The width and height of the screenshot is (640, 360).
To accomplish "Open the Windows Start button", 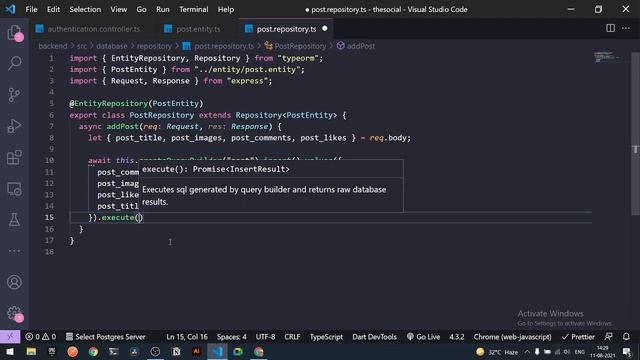I will tap(10, 352).
